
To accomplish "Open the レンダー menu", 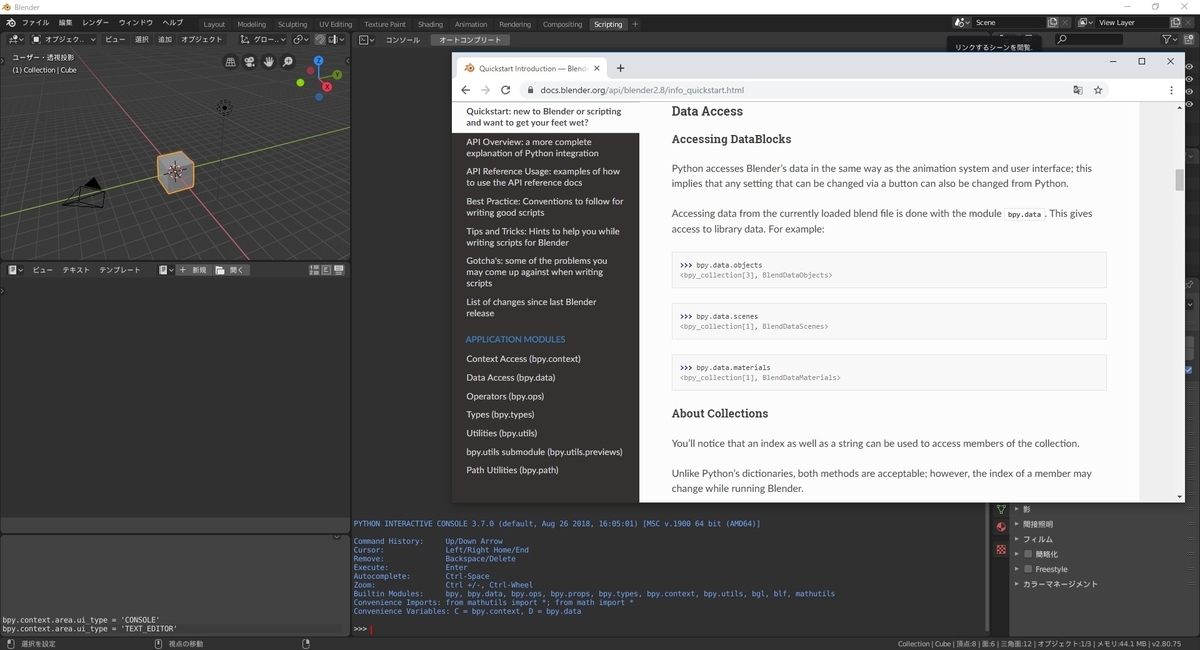I will click(96, 23).
